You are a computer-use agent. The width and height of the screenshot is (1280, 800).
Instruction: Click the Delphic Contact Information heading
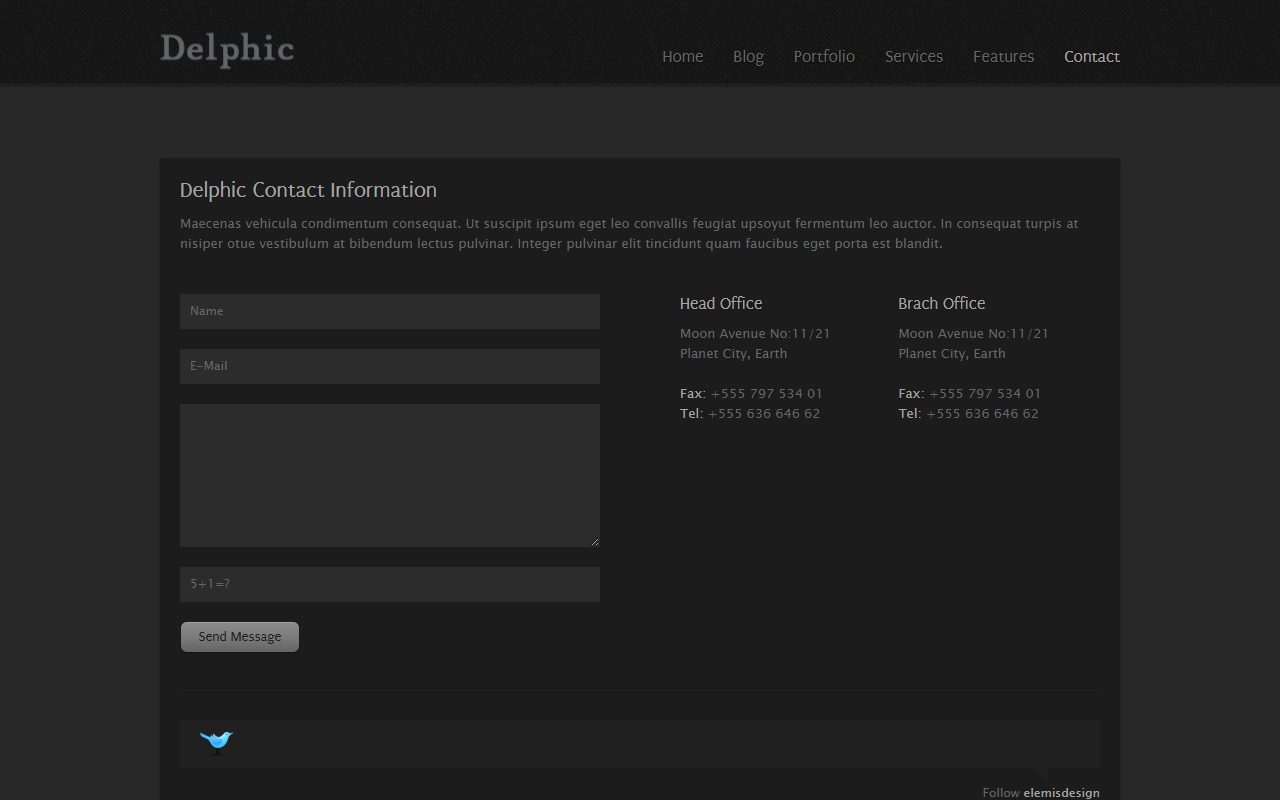click(x=308, y=190)
